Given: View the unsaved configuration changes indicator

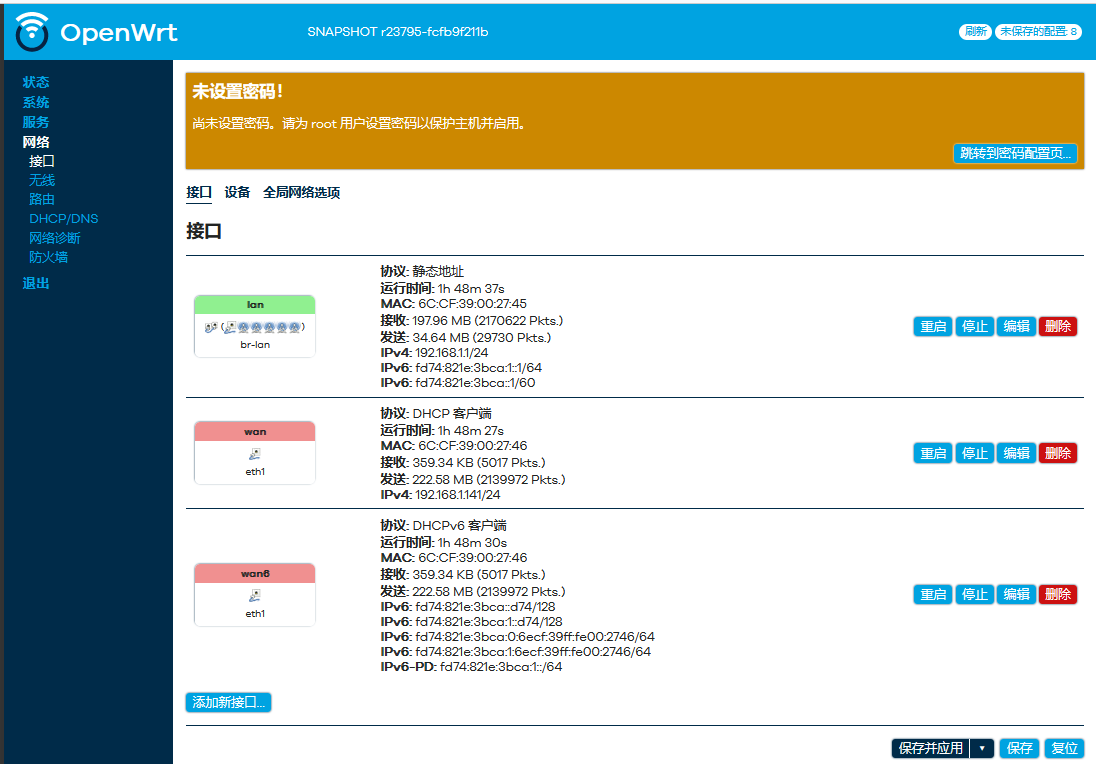Looking at the screenshot, I should pos(1039,32).
